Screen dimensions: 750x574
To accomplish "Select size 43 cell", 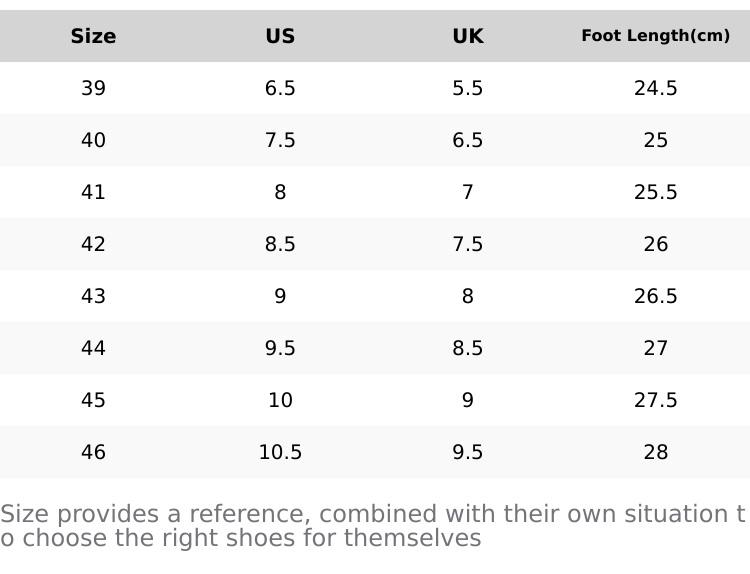I will pos(93,296).
